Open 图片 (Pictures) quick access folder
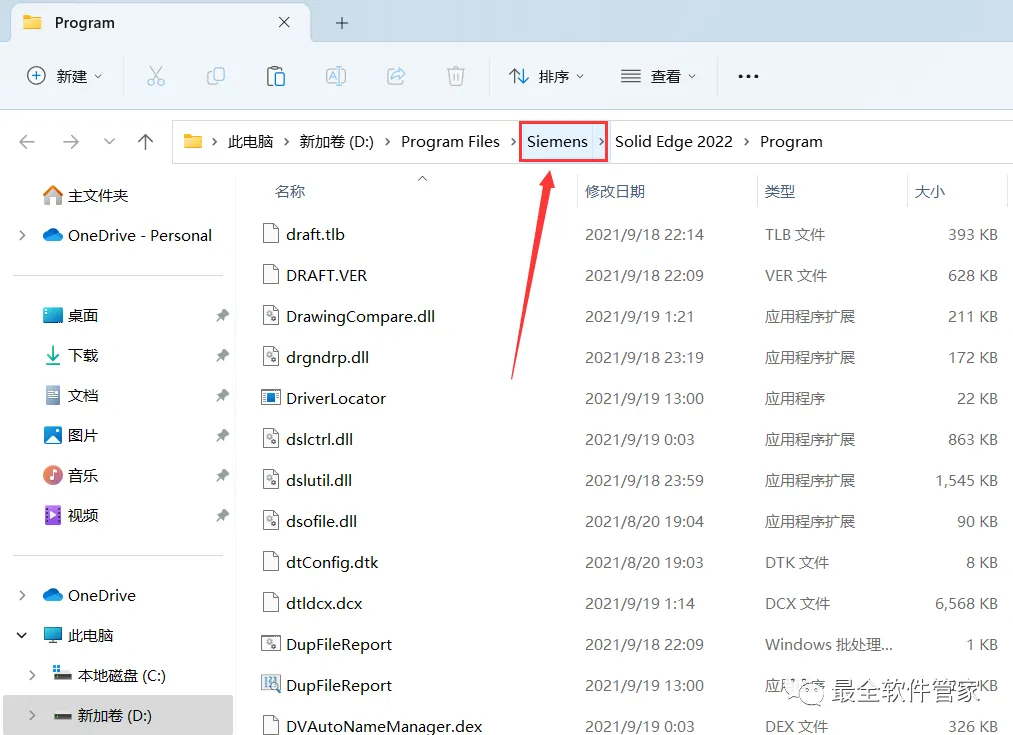Image resolution: width=1013 pixels, height=735 pixels. [71, 435]
